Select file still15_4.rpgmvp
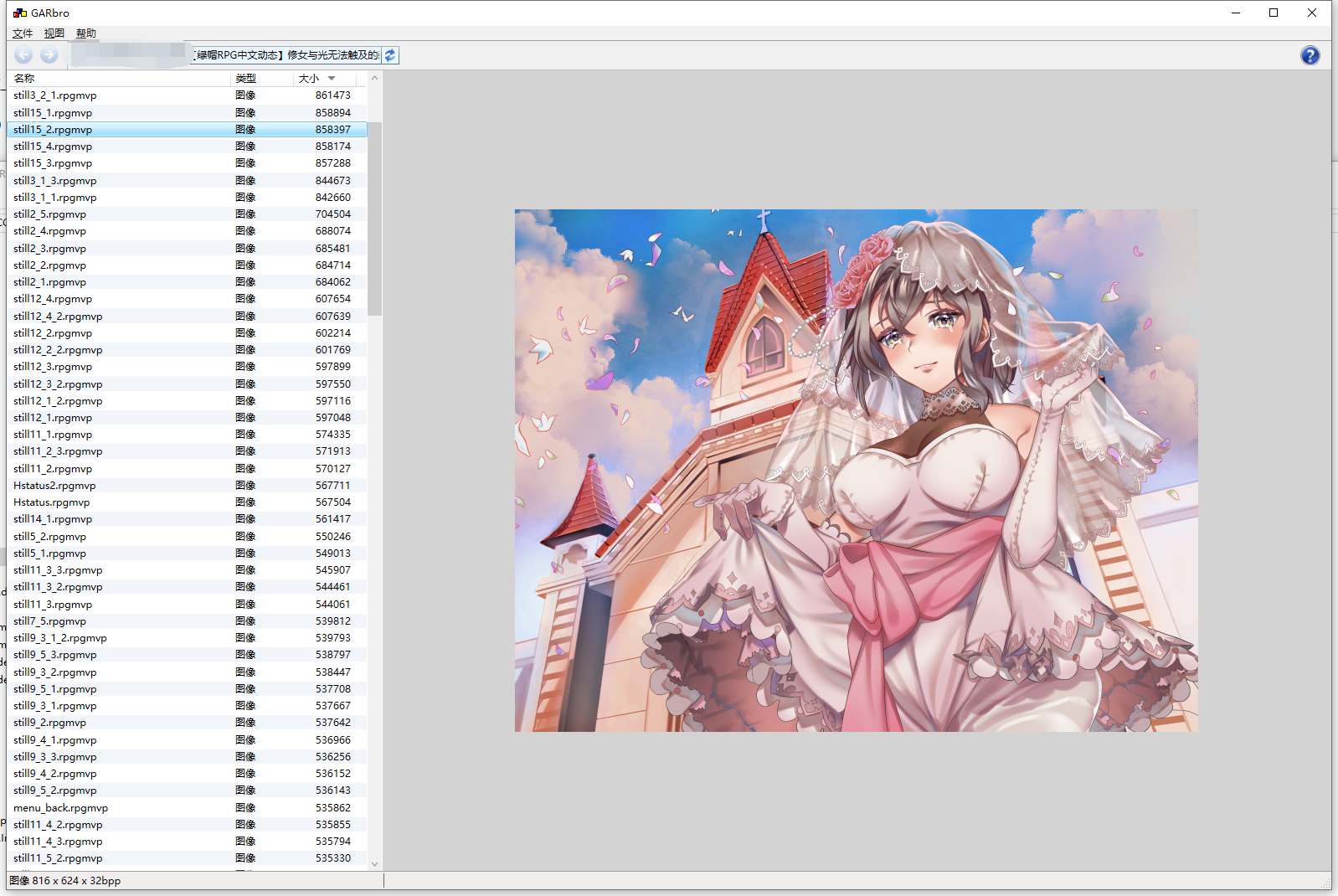Viewport: 1338px width, 896px height. point(187,147)
